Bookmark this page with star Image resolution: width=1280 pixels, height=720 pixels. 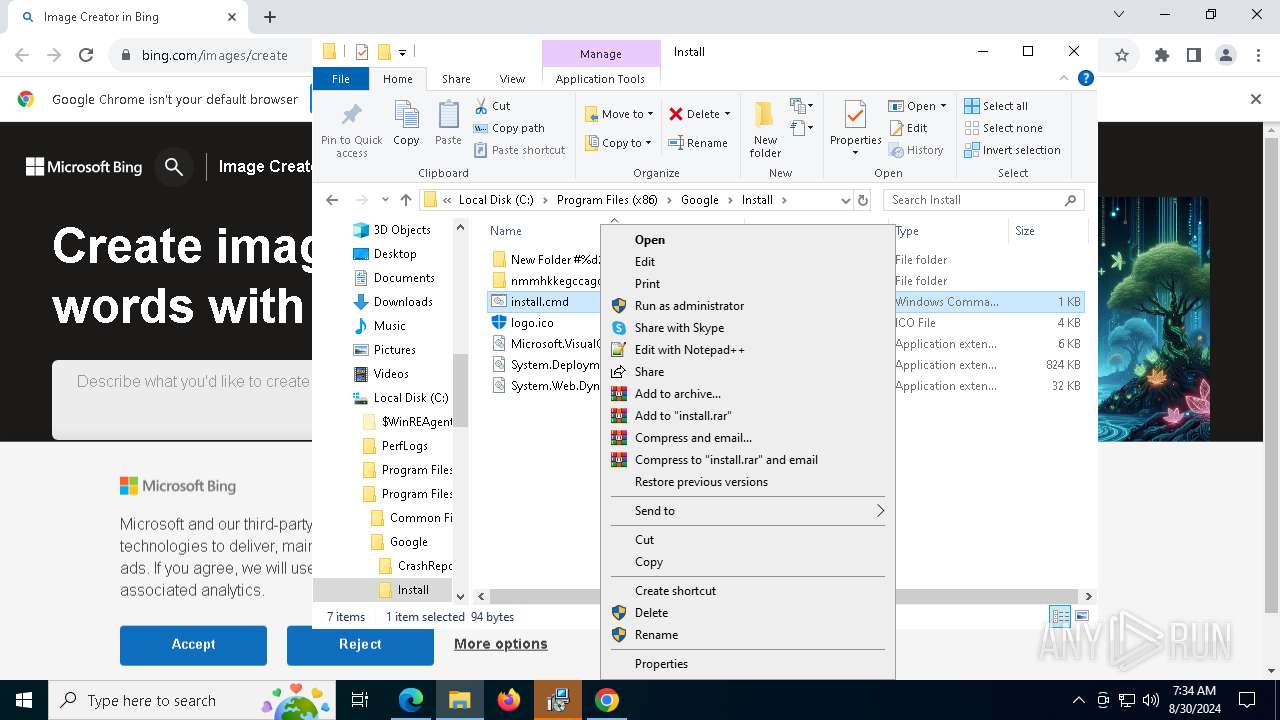pos(1122,56)
